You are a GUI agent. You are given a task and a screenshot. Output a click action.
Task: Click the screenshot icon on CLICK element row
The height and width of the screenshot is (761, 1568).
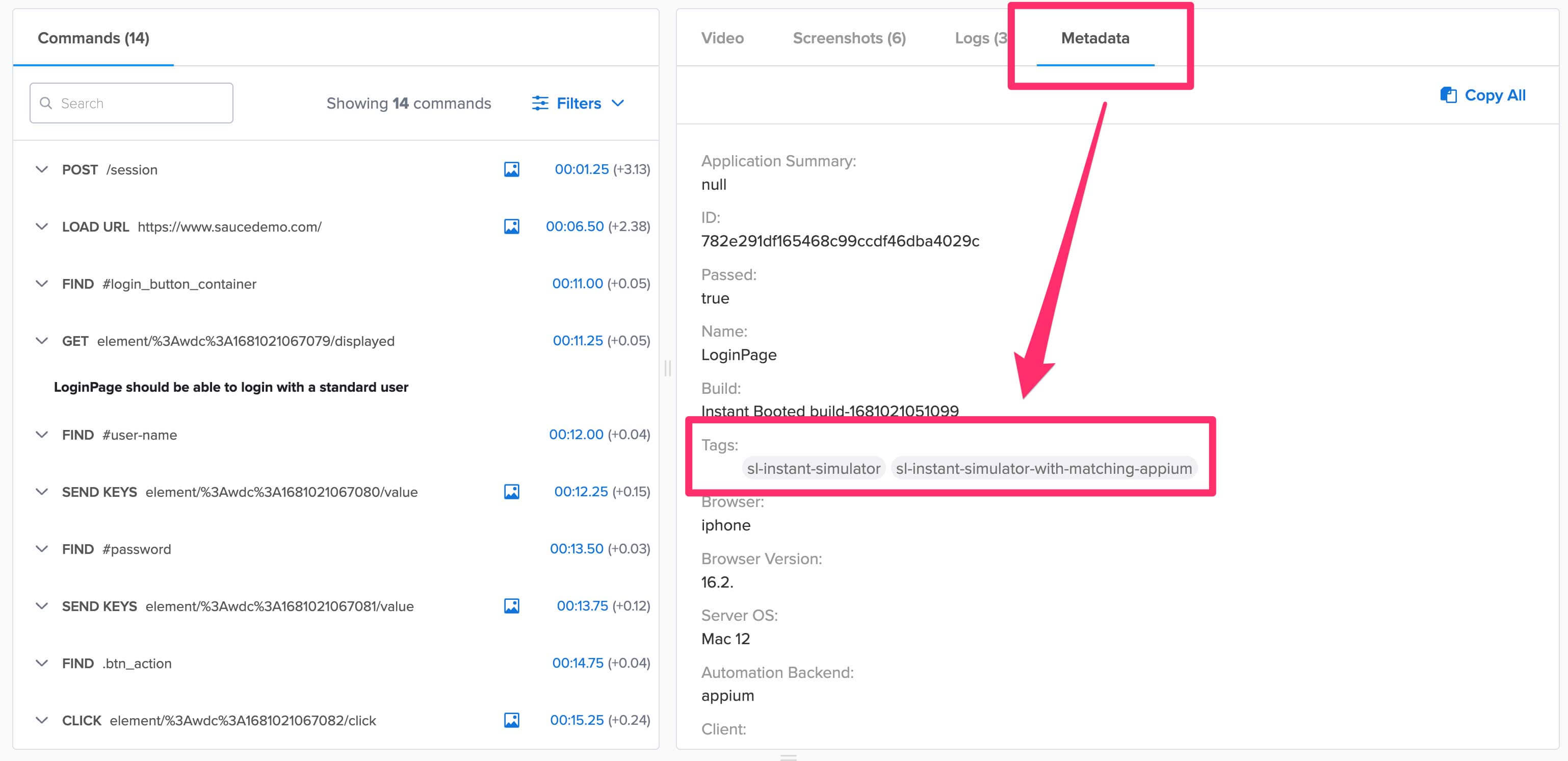tap(510, 721)
